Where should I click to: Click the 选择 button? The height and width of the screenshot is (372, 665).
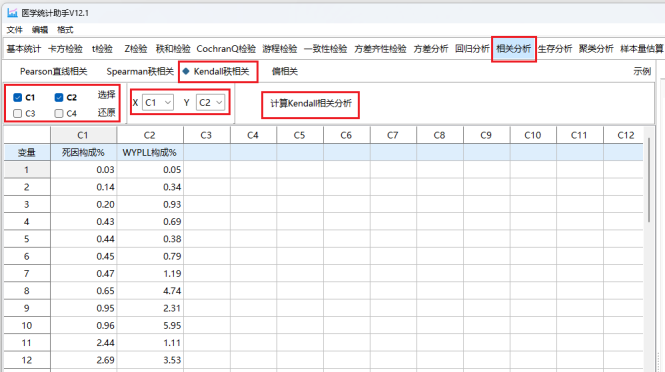106,95
